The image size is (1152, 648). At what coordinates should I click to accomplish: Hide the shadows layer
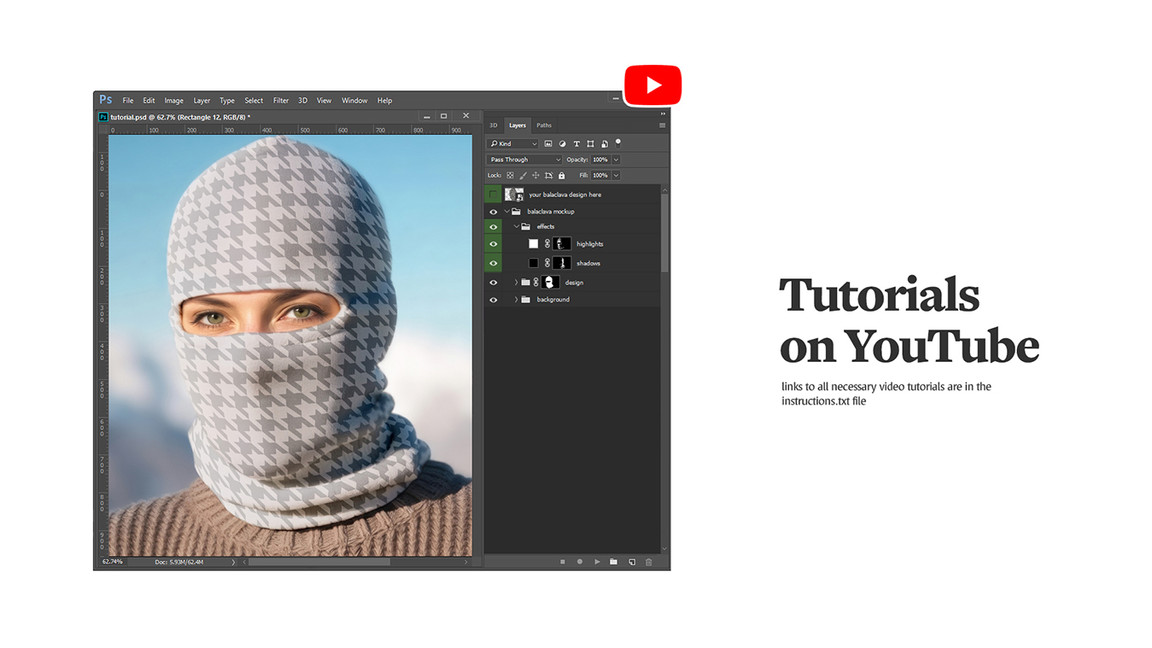pyautogui.click(x=494, y=263)
